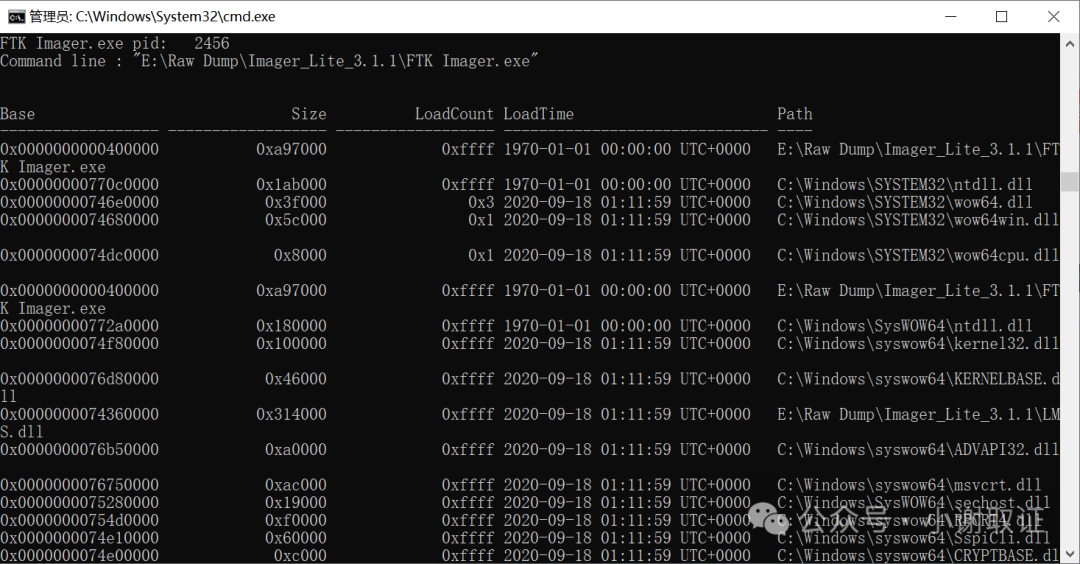This screenshot has width=1080, height=564.
Task: Click path ending in kernel32.dll
Action: [x=917, y=344]
